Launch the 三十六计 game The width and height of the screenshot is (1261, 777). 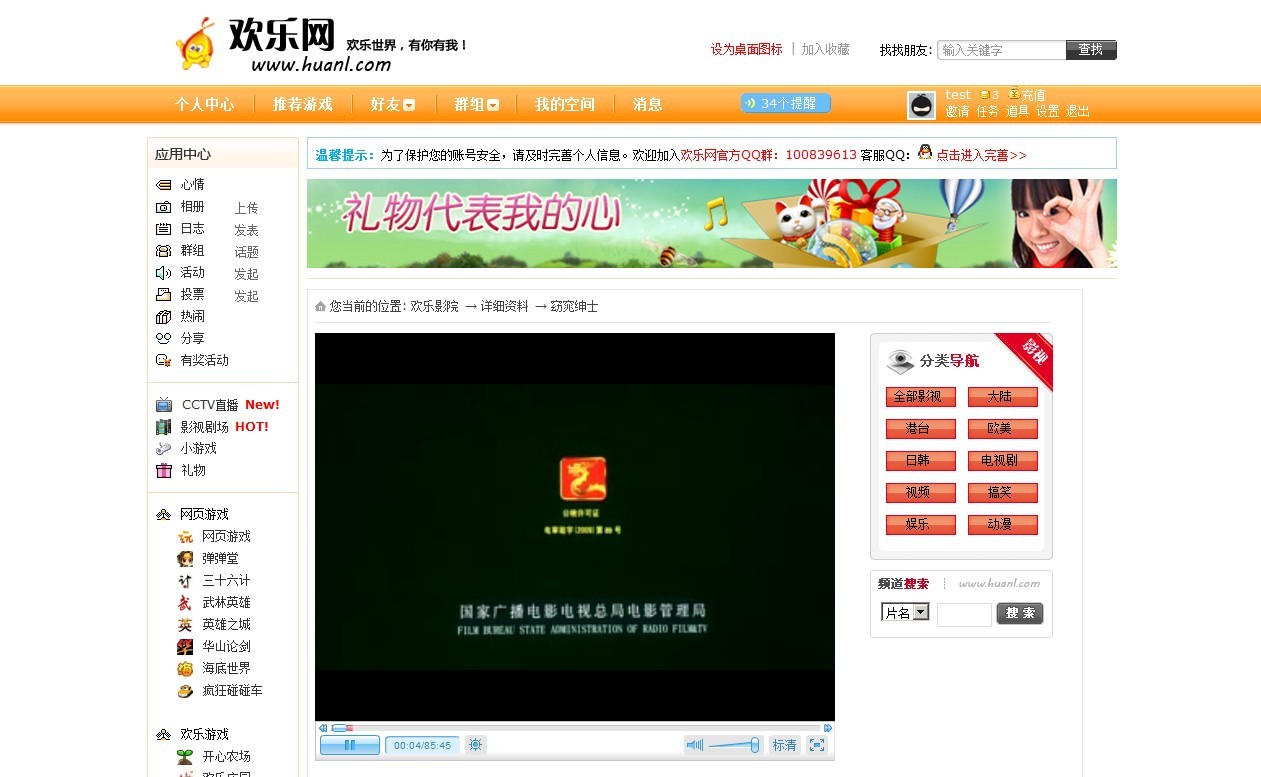click(x=226, y=581)
